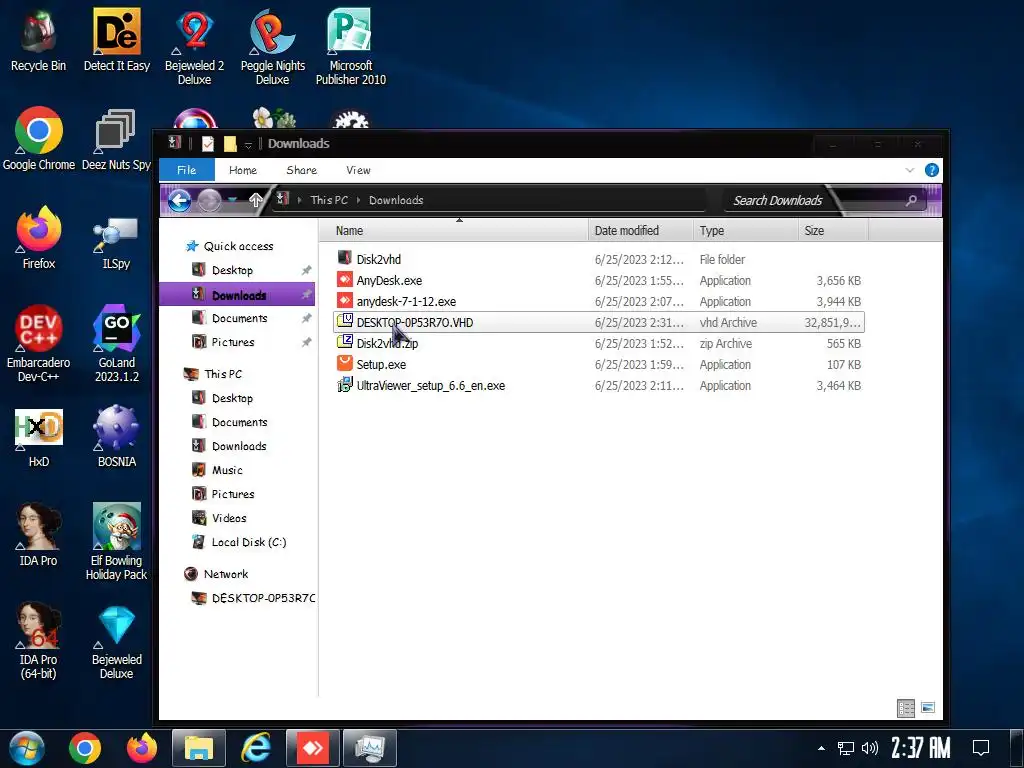Click the Start button on taskbar
Screen dimensions: 1024x768
pyautogui.click(x=27, y=748)
